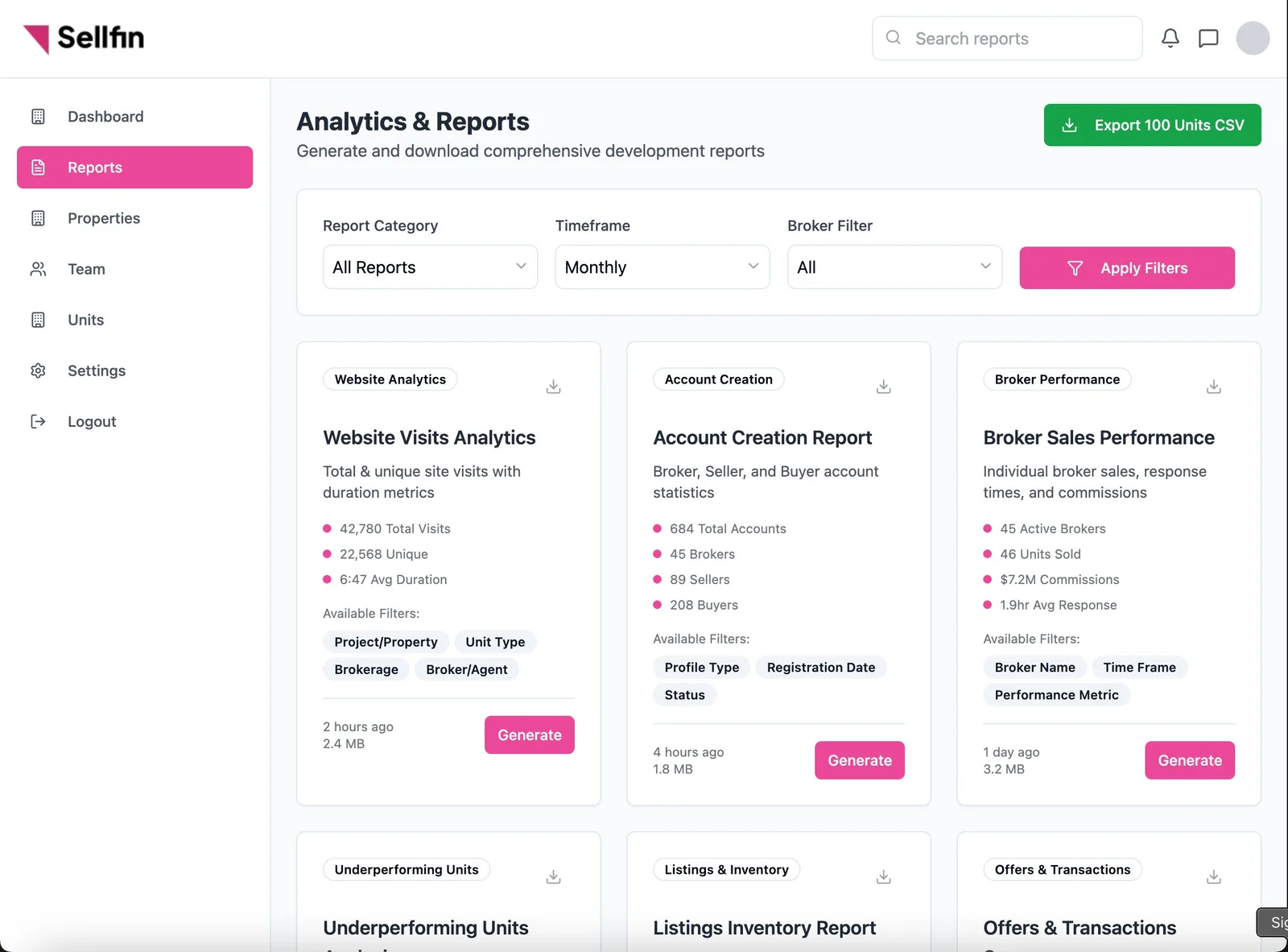Generate the Broker Sales Performance report
Screen dimensions: 1288x952
1189,760
